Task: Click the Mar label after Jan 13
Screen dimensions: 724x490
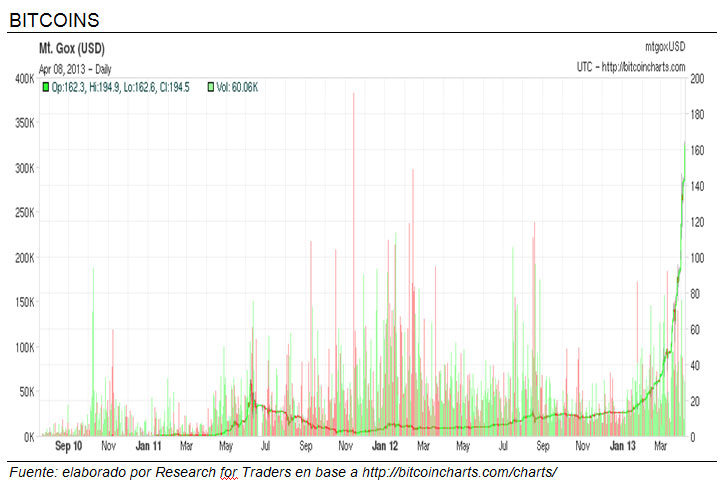Action: click(661, 446)
